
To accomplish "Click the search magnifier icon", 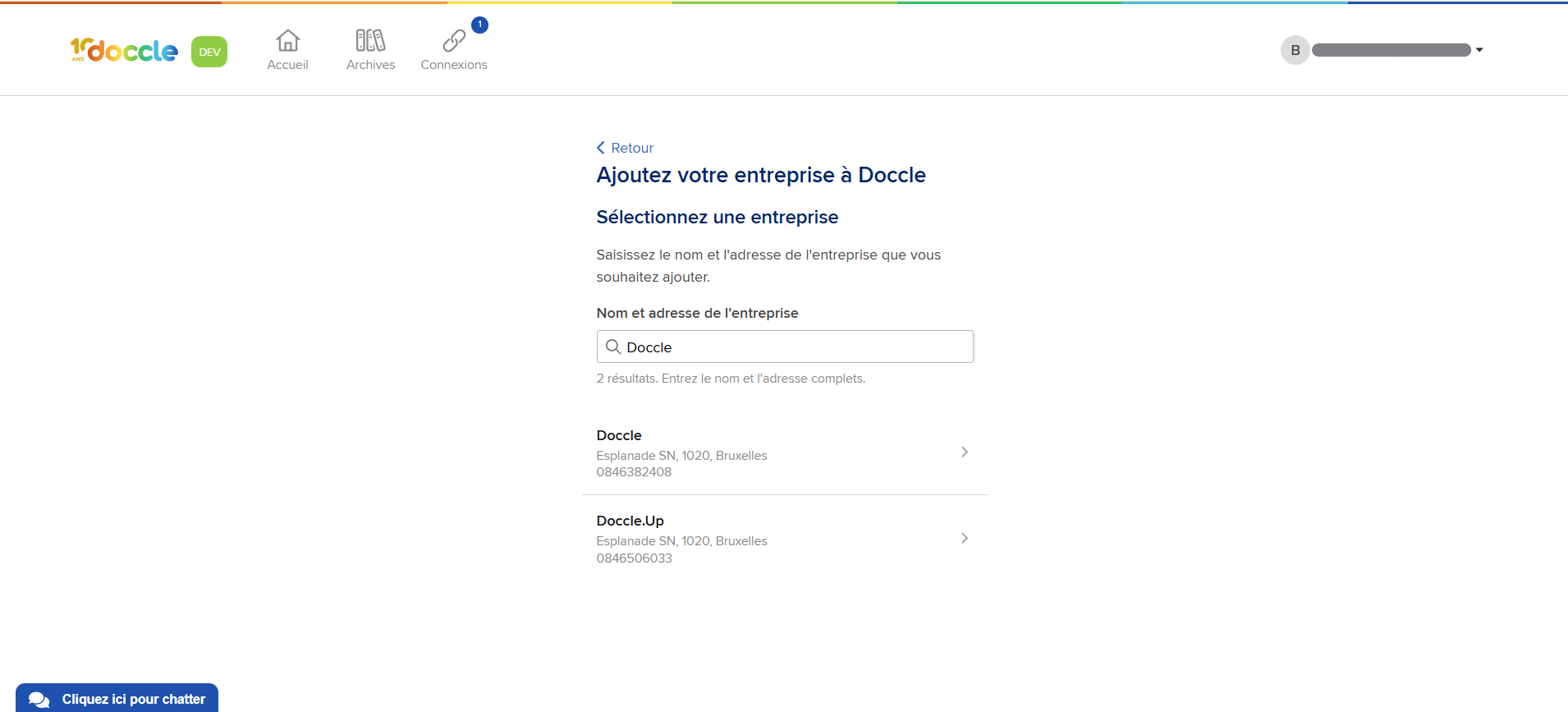I will [x=612, y=347].
